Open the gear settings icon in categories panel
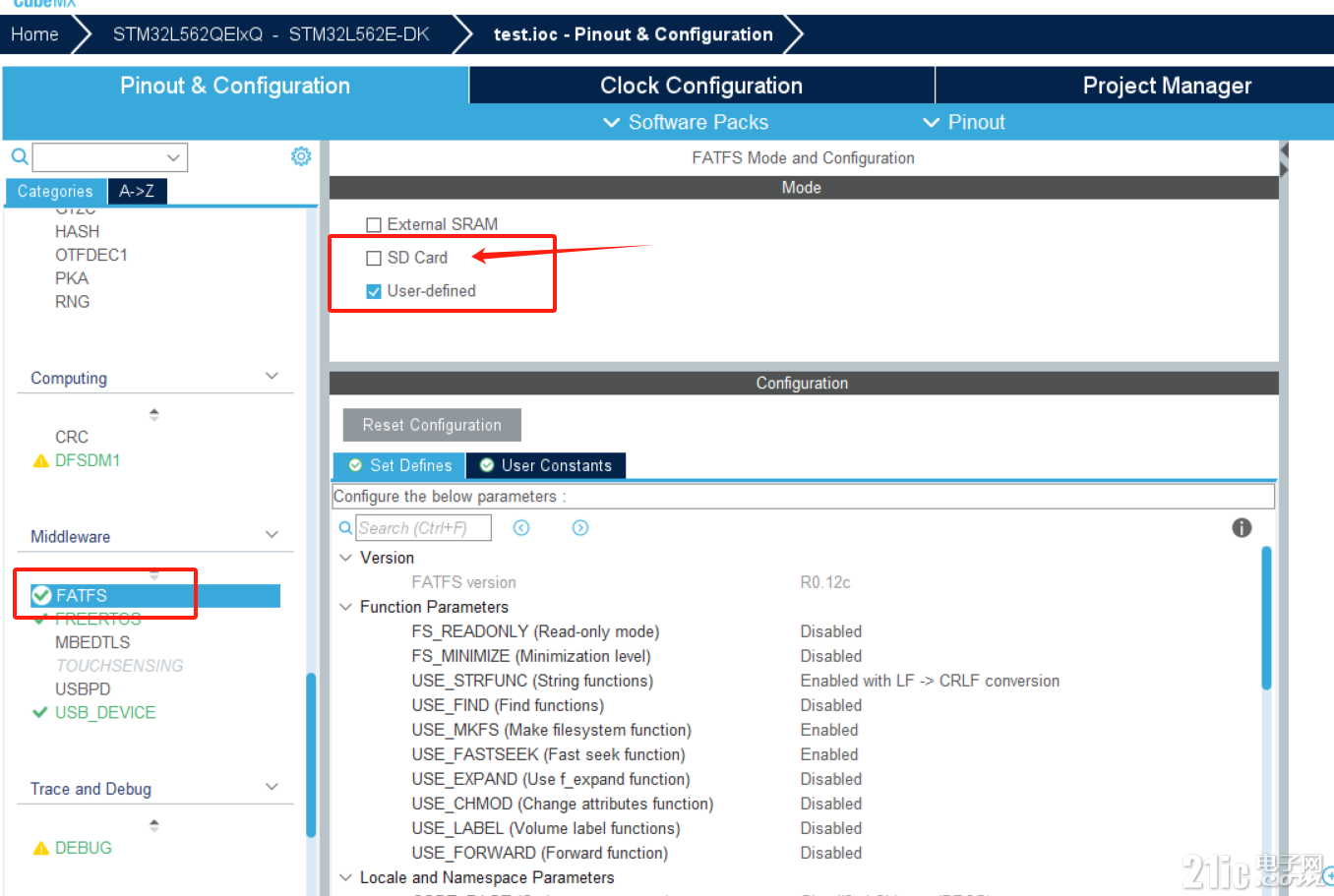1334x896 pixels. coord(301,156)
